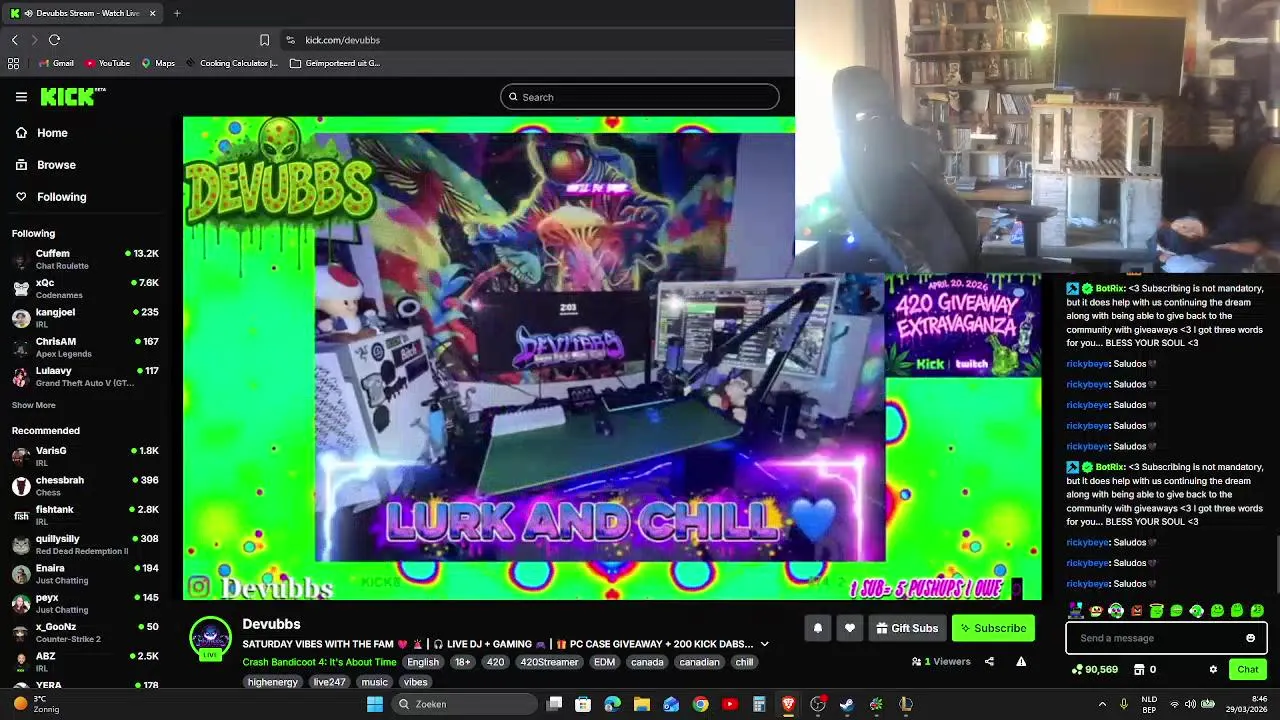Image resolution: width=1280 pixels, height=720 pixels.
Task: Click the Kick search field
Action: point(640,97)
